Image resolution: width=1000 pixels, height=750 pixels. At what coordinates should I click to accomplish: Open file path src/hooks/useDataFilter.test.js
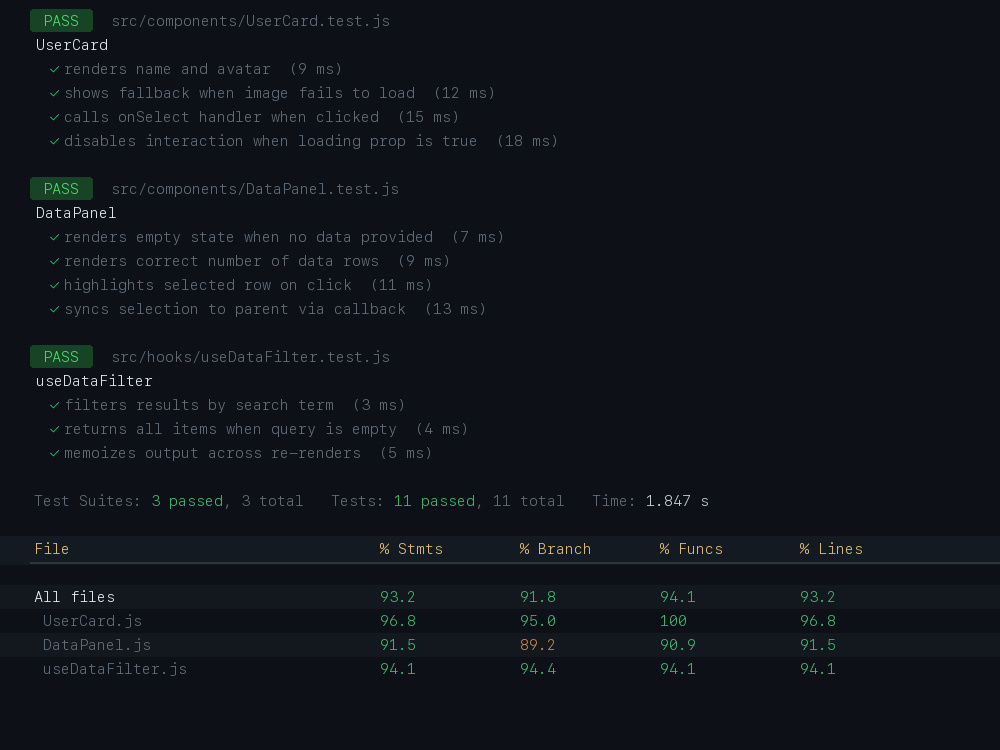click(x=251, y=357)
